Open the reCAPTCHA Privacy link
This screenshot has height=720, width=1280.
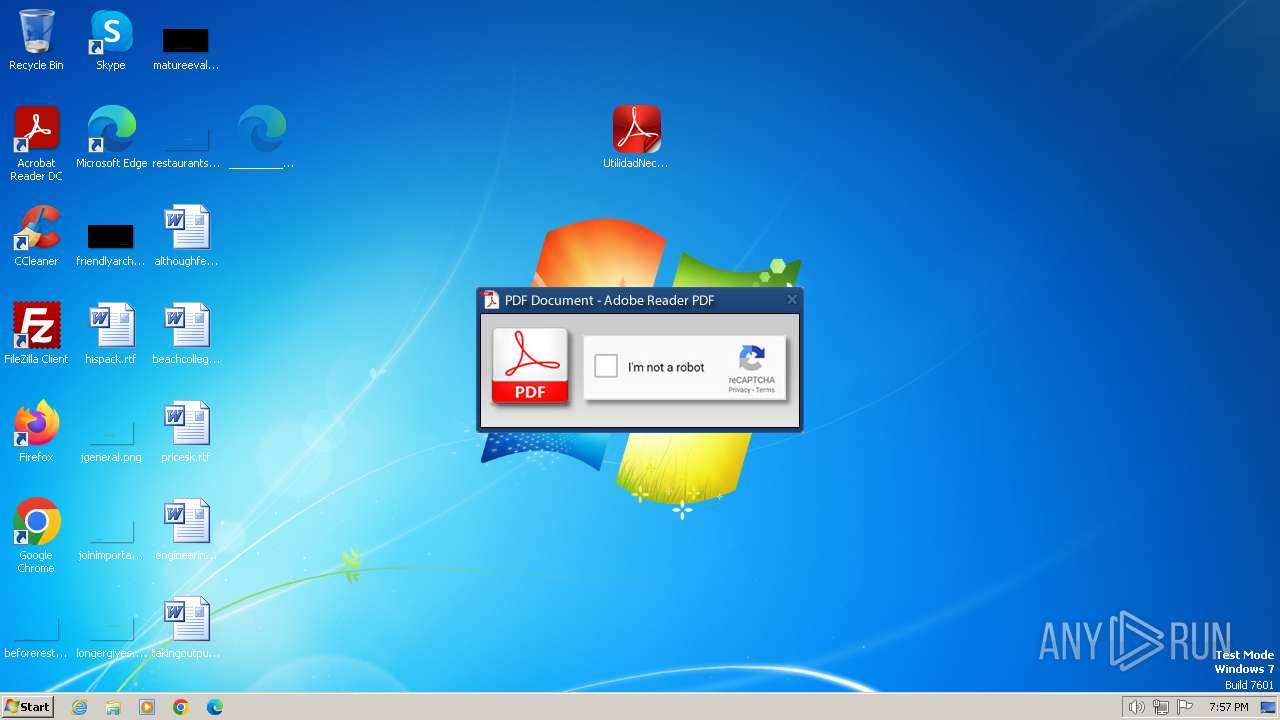click(739, 390)
